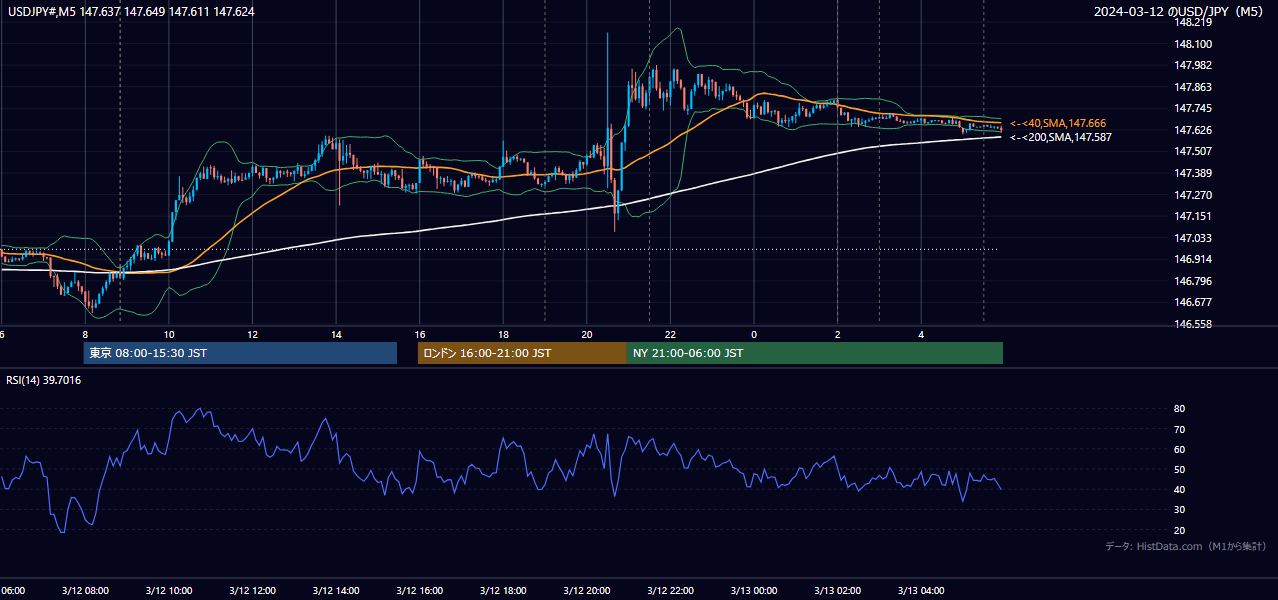Image resolution: width=1278 pixels, height=600 pixels.
Task: Click price axis value 147.033
Action: [1194, 238]
